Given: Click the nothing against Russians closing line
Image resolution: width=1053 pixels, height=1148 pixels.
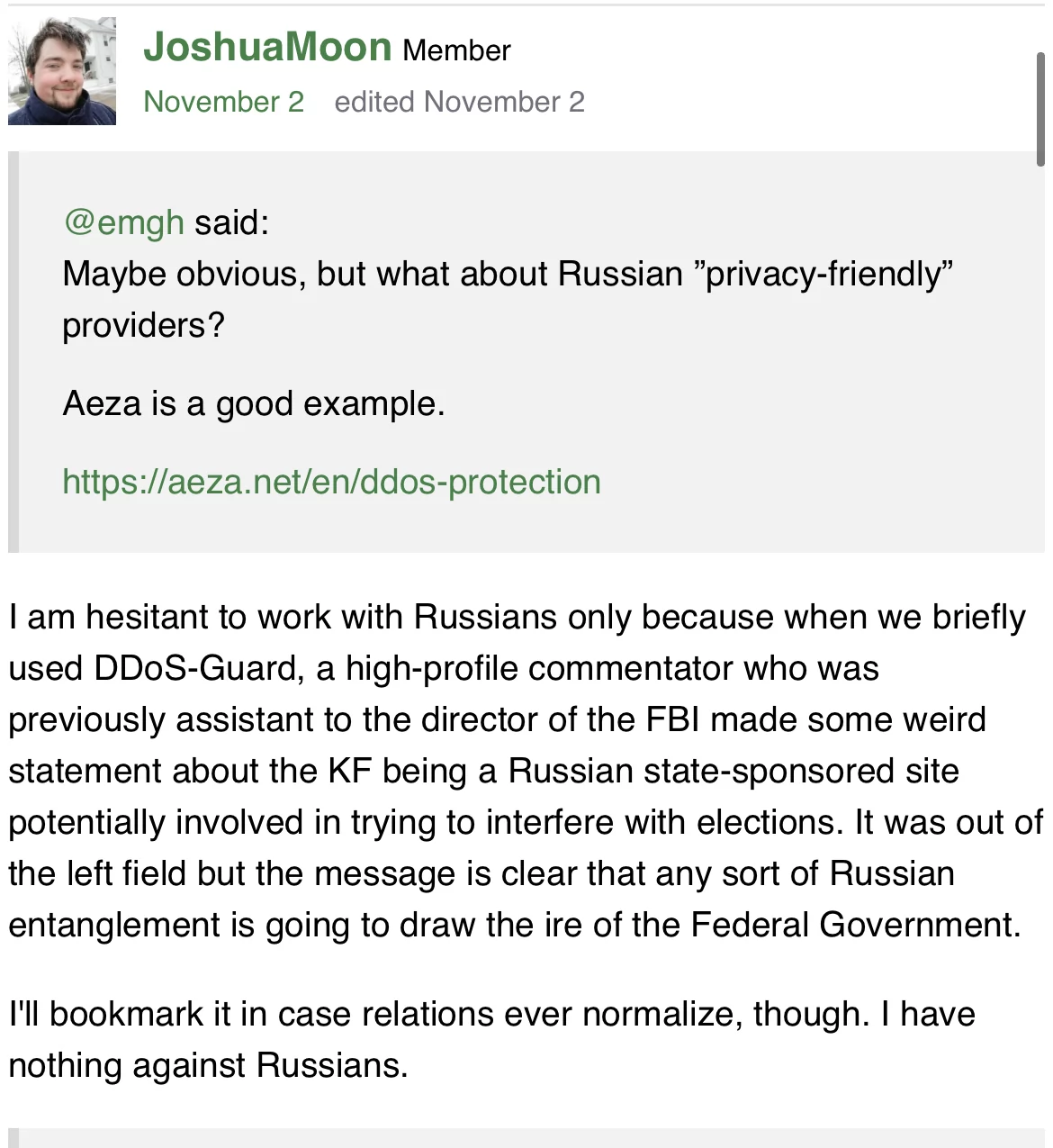Looking at the screenshot, I should tap(208, 1065).
